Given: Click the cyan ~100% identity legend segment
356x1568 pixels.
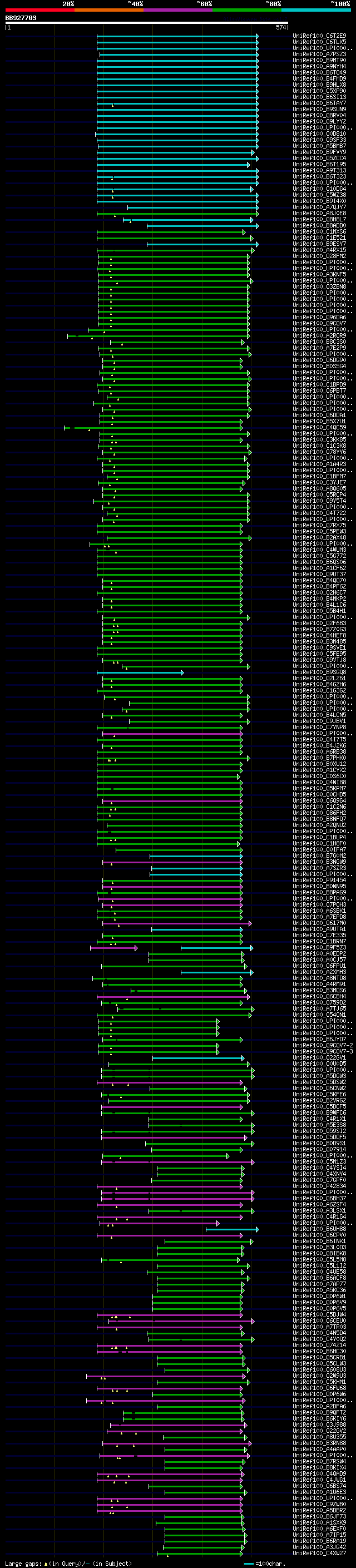Looking at the screenshot, I should coord(316,10).
